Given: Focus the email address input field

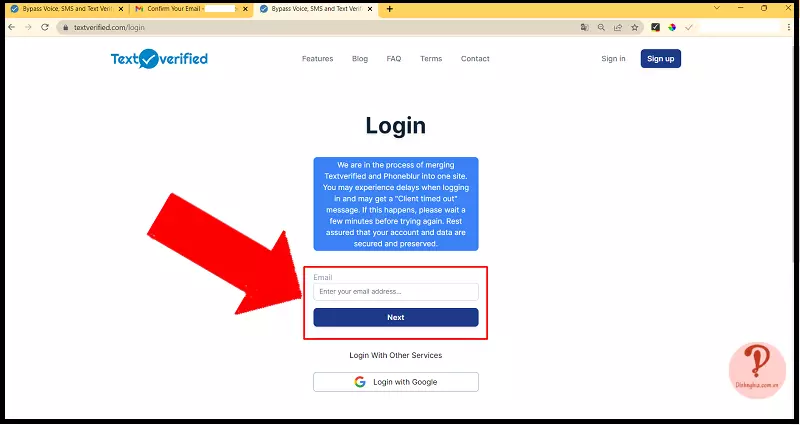Looking at the screenshot, I should click(396, 292).
